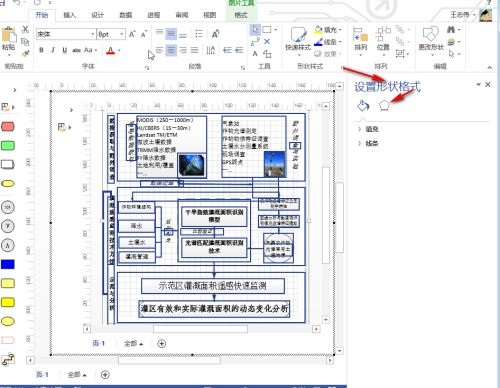Click the bullet list icon

coord(199,34)
